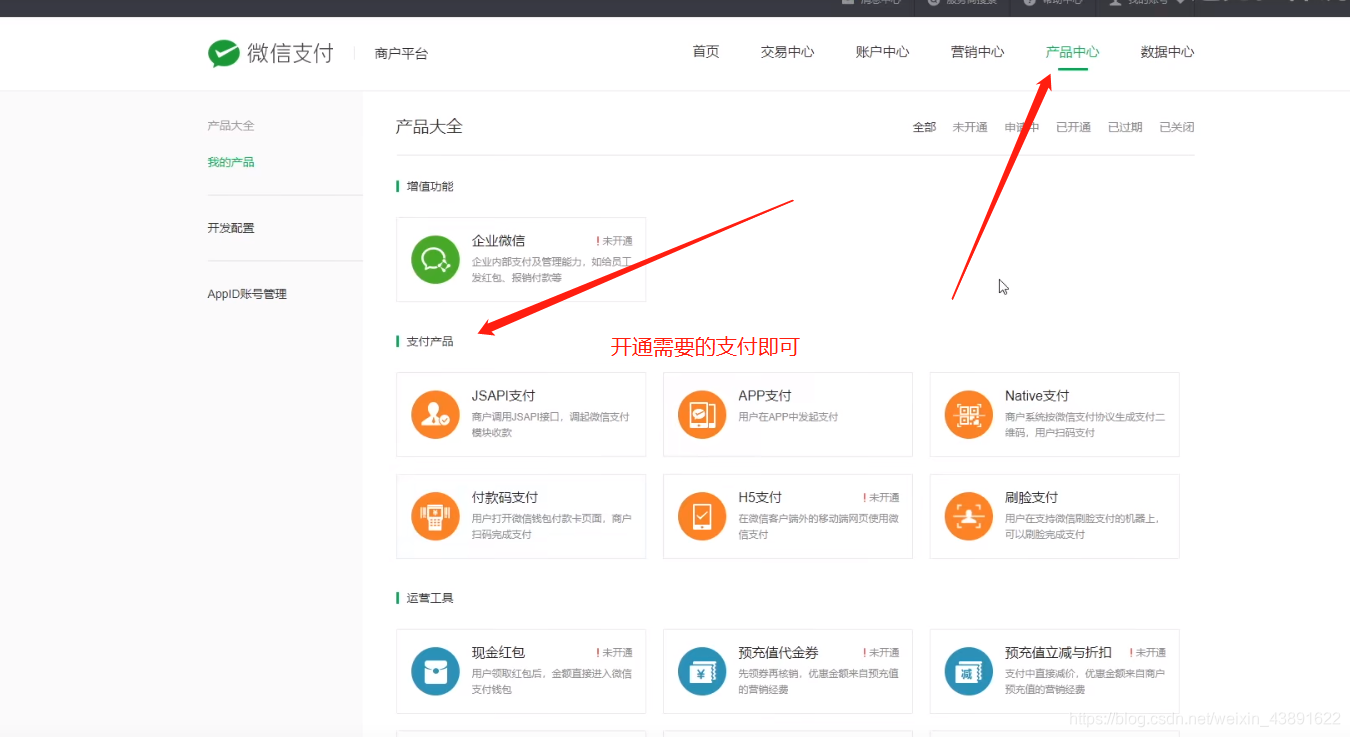1350x737 pixels.
Task: Open the 预充值代金券 title link
Action: (x=778, y=652)
